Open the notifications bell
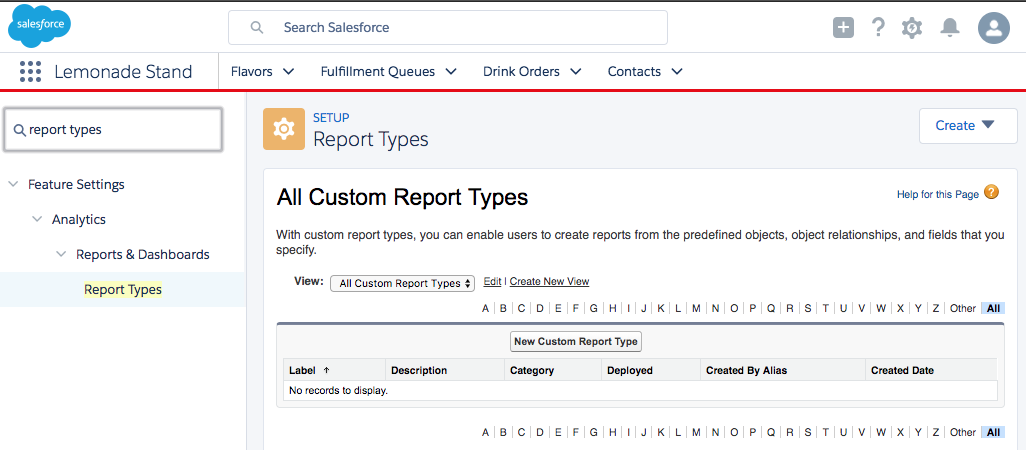Viewport: 1026px width, 450px height. tap(950, 28)
